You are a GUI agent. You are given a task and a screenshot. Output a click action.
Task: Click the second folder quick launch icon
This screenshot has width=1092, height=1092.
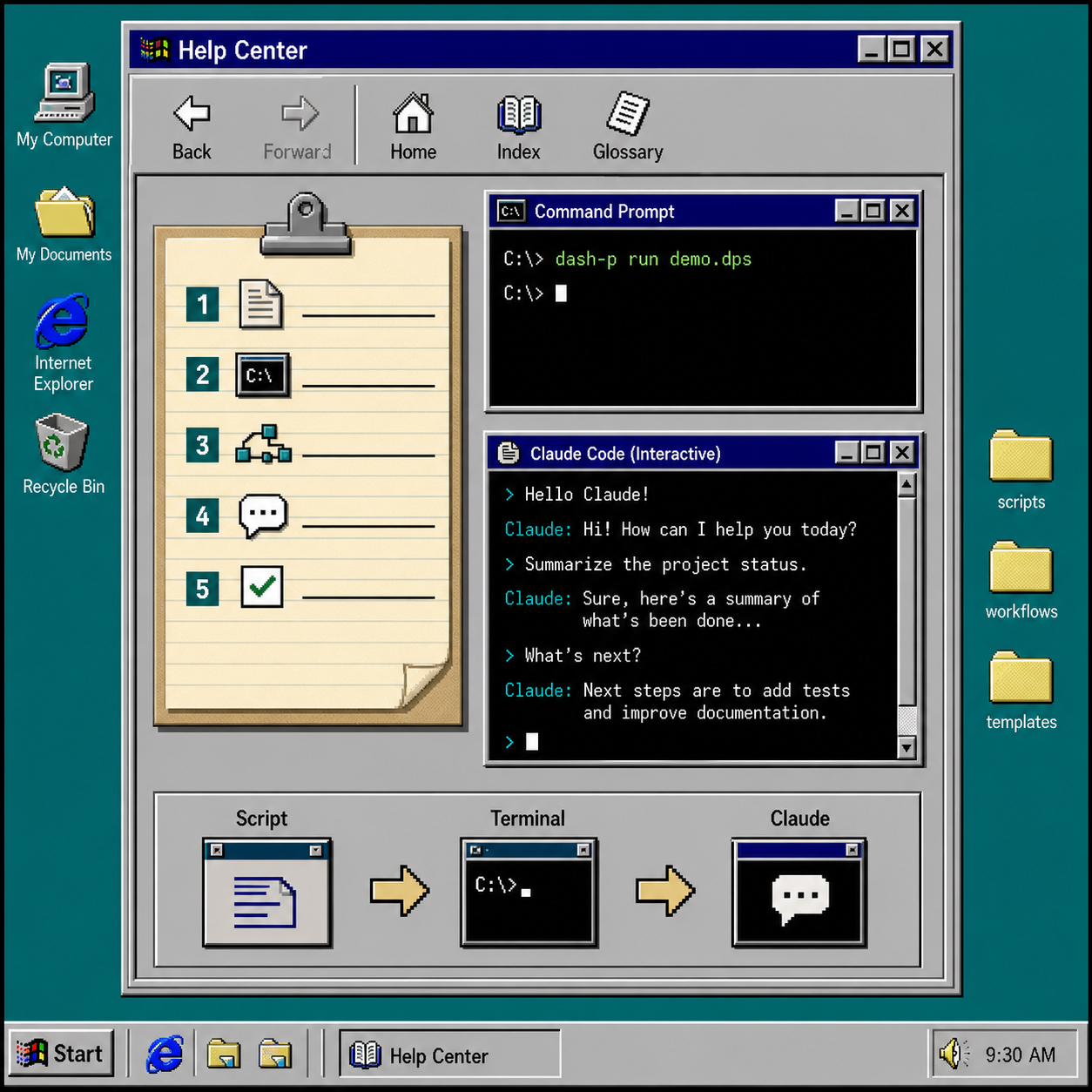coord(275,1054)
